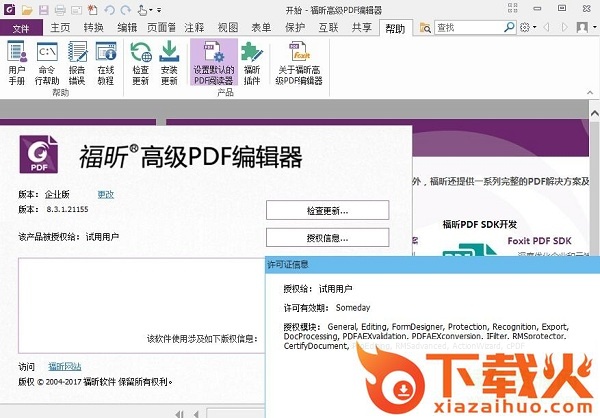Click the user account avatar icon

[x=582, y=27]
